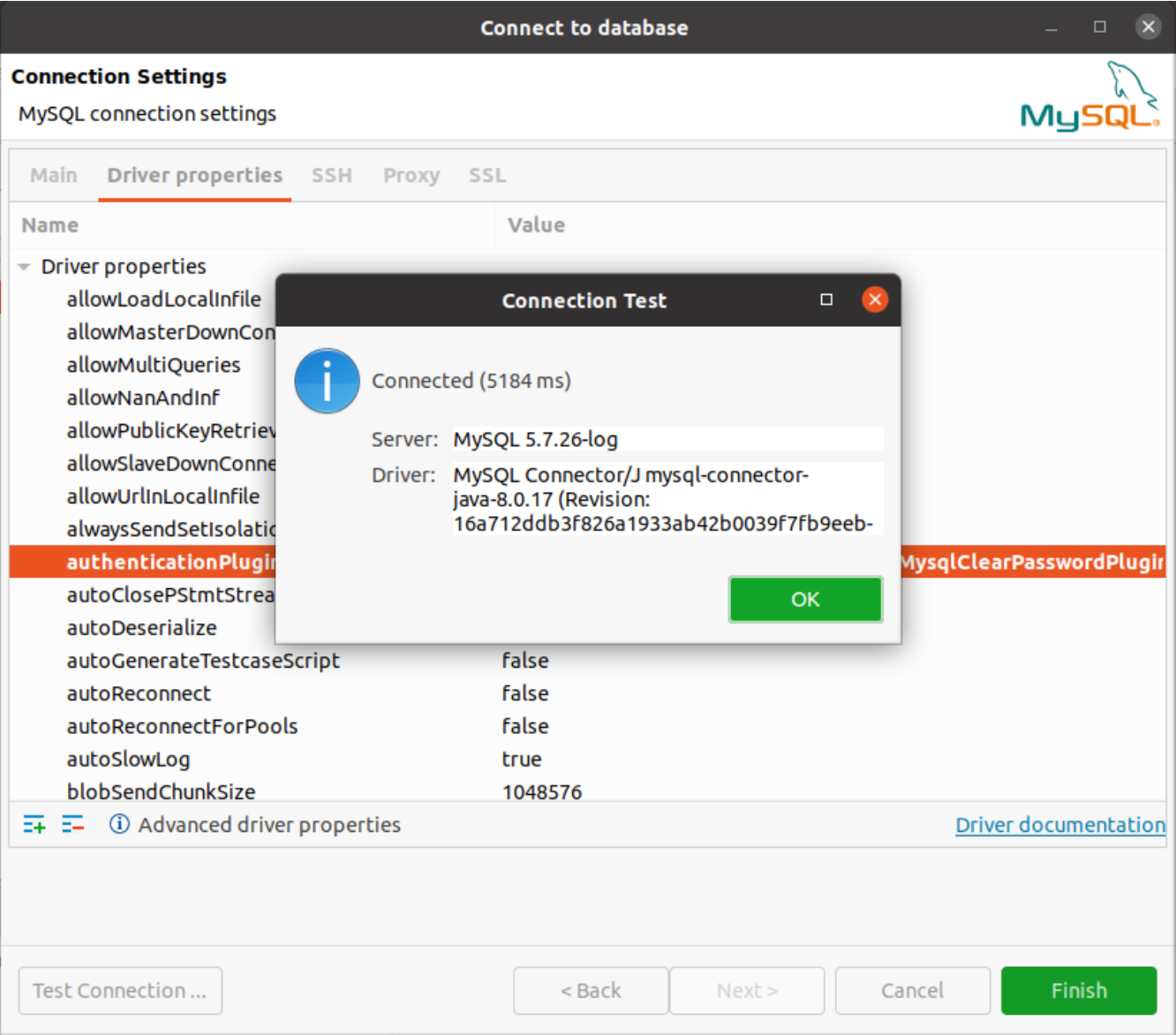
Task: Go to previous step with Back
Action: point(591,991)
